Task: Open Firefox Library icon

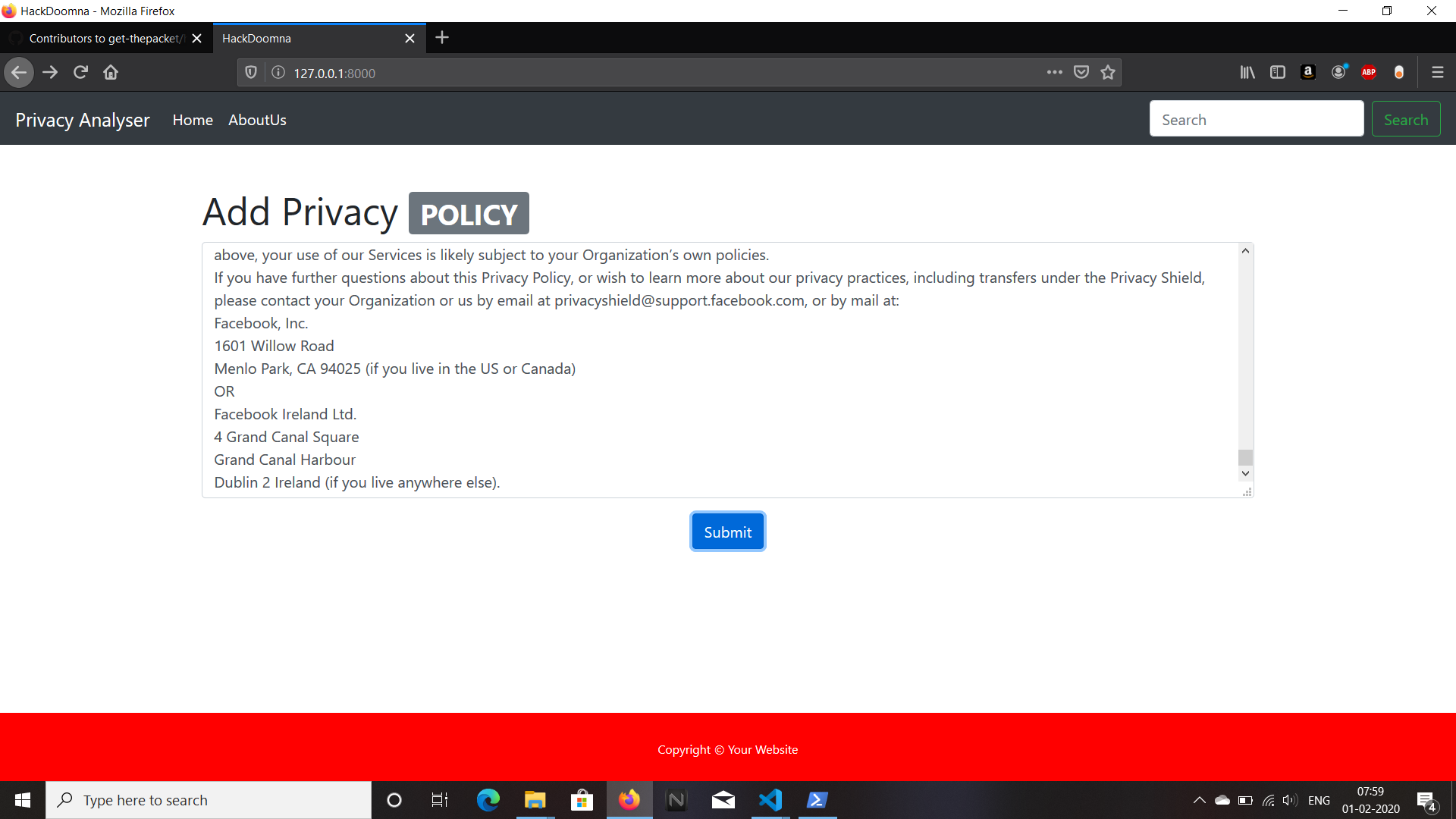Action: [1247, 73]
